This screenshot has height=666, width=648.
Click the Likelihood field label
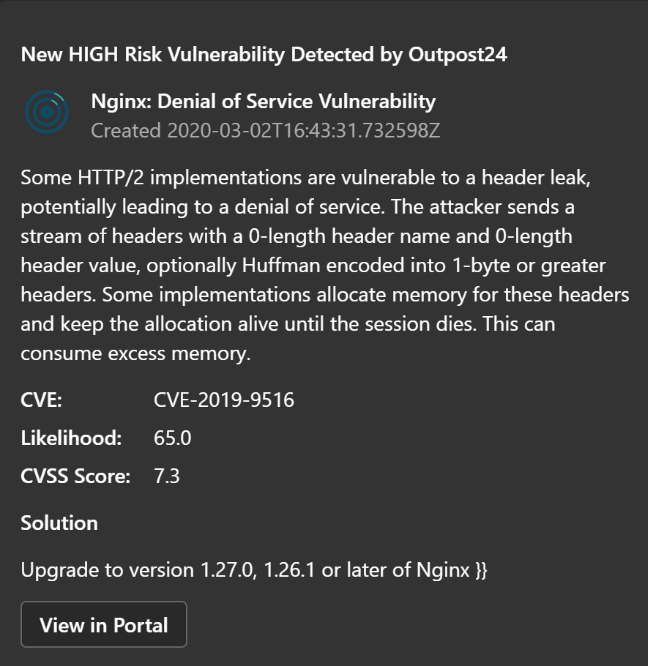71,438
